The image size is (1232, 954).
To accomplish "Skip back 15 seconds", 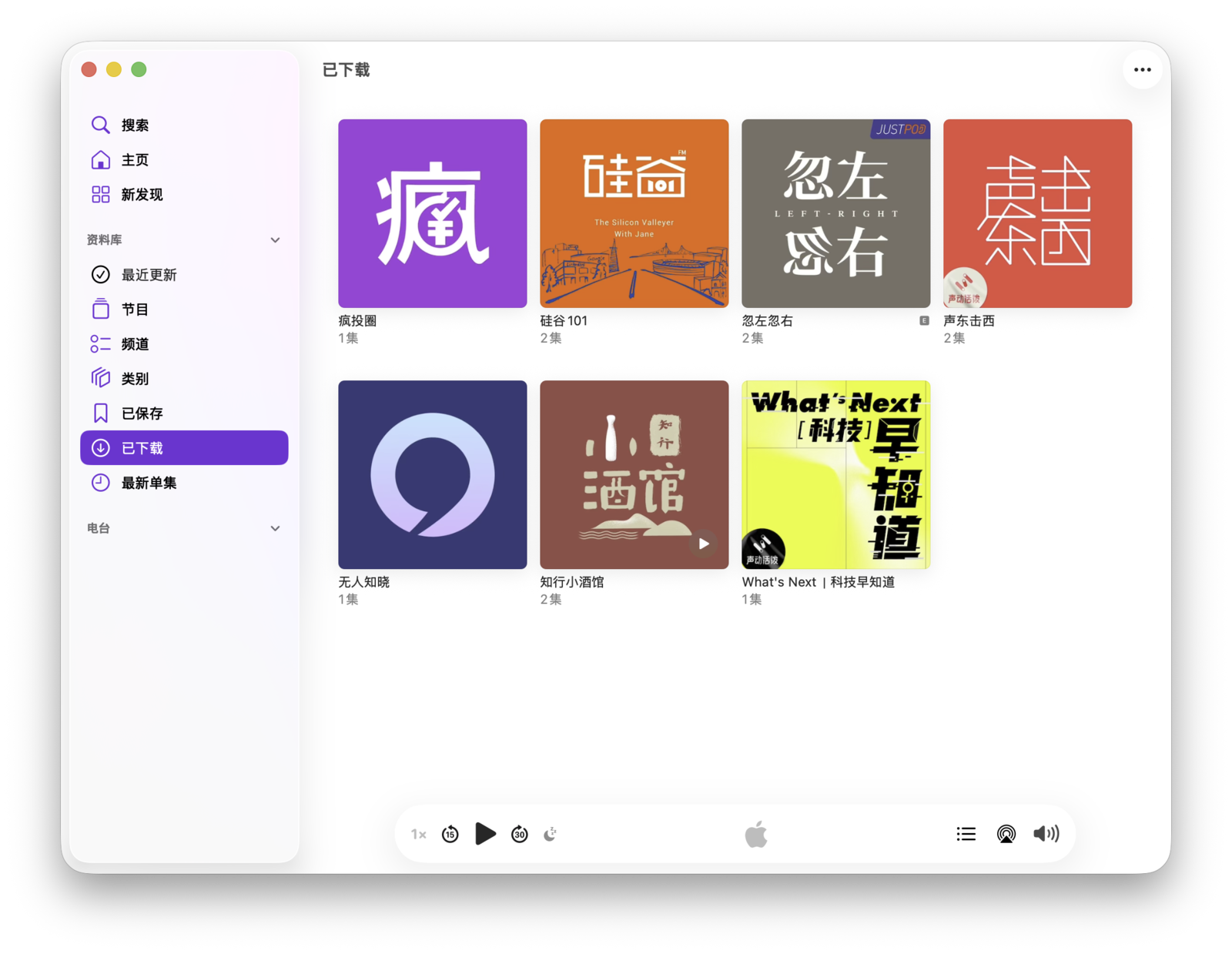I will 450,834.
